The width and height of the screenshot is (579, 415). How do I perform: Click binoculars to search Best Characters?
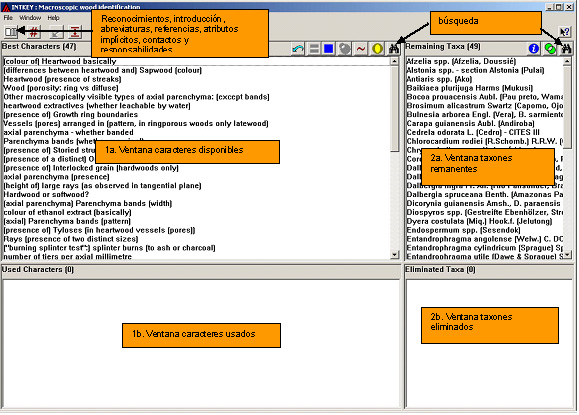(x=394, y=48)
